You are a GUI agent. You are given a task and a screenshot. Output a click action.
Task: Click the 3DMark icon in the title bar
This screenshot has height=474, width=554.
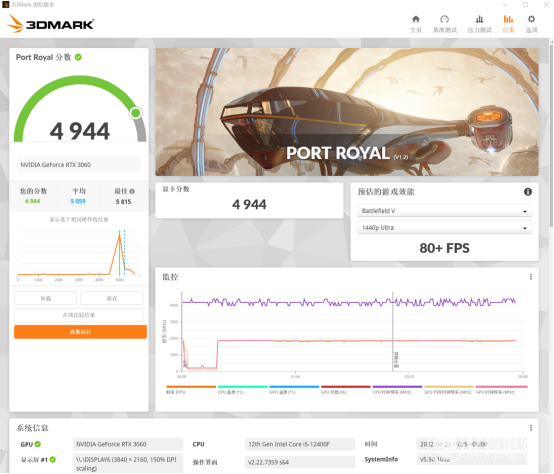[5, 5]
